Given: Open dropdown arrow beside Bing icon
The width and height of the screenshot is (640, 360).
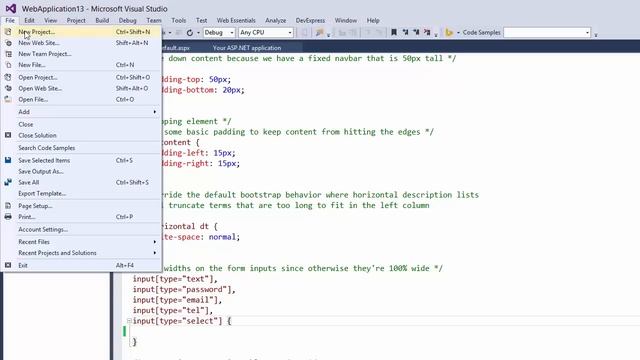Looking at the screenshot, I should [x=458, y=33].
